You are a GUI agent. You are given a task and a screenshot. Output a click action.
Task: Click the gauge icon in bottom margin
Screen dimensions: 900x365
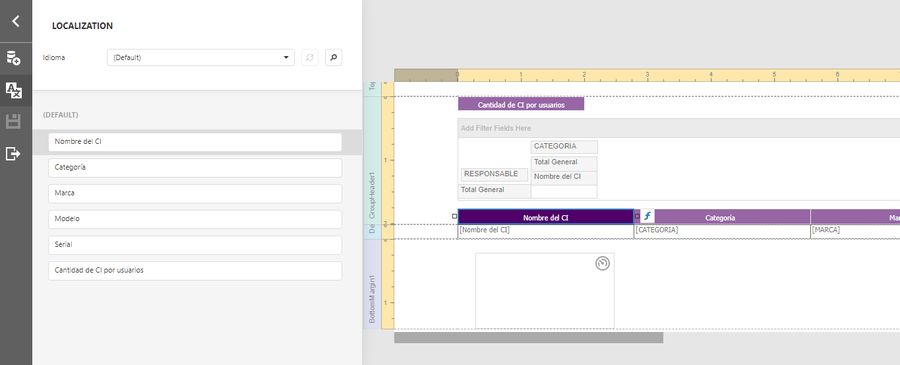602,263
